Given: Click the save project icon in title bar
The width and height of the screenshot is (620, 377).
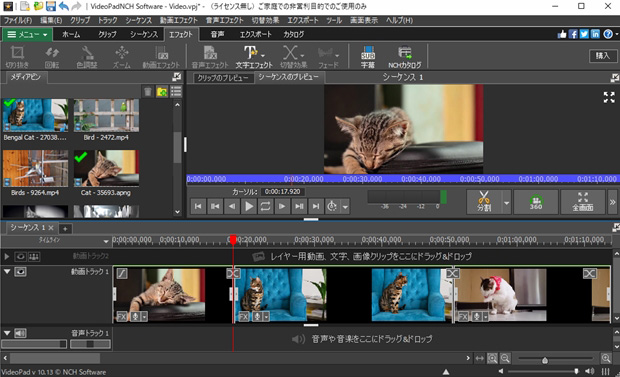Looking at the screenshot, I should [x=51, y=6].
